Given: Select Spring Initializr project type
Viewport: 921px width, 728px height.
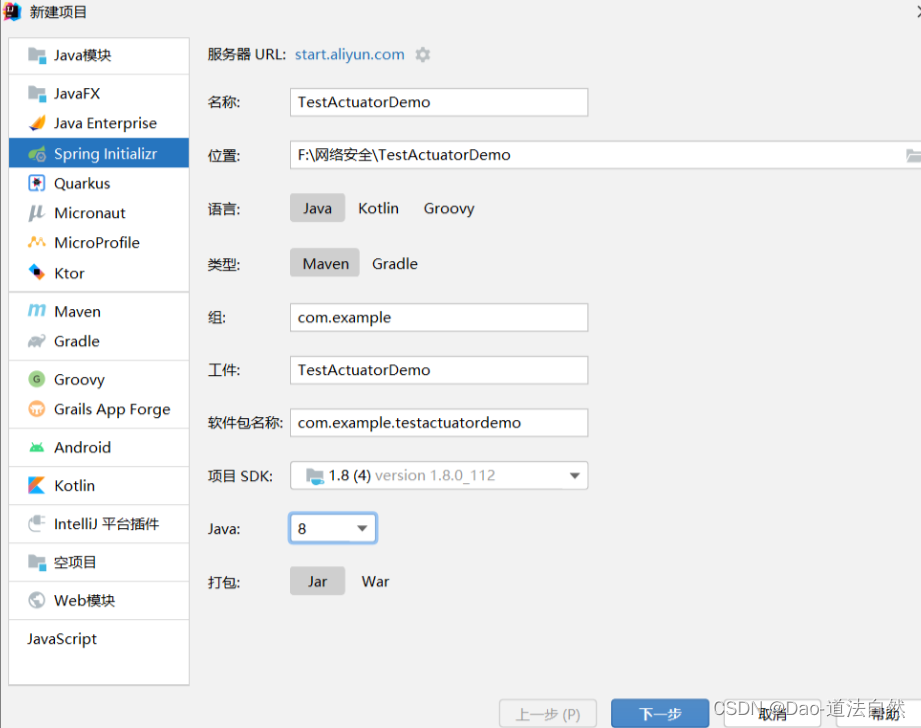Looking at the screenshot, I should coord(99,153).
